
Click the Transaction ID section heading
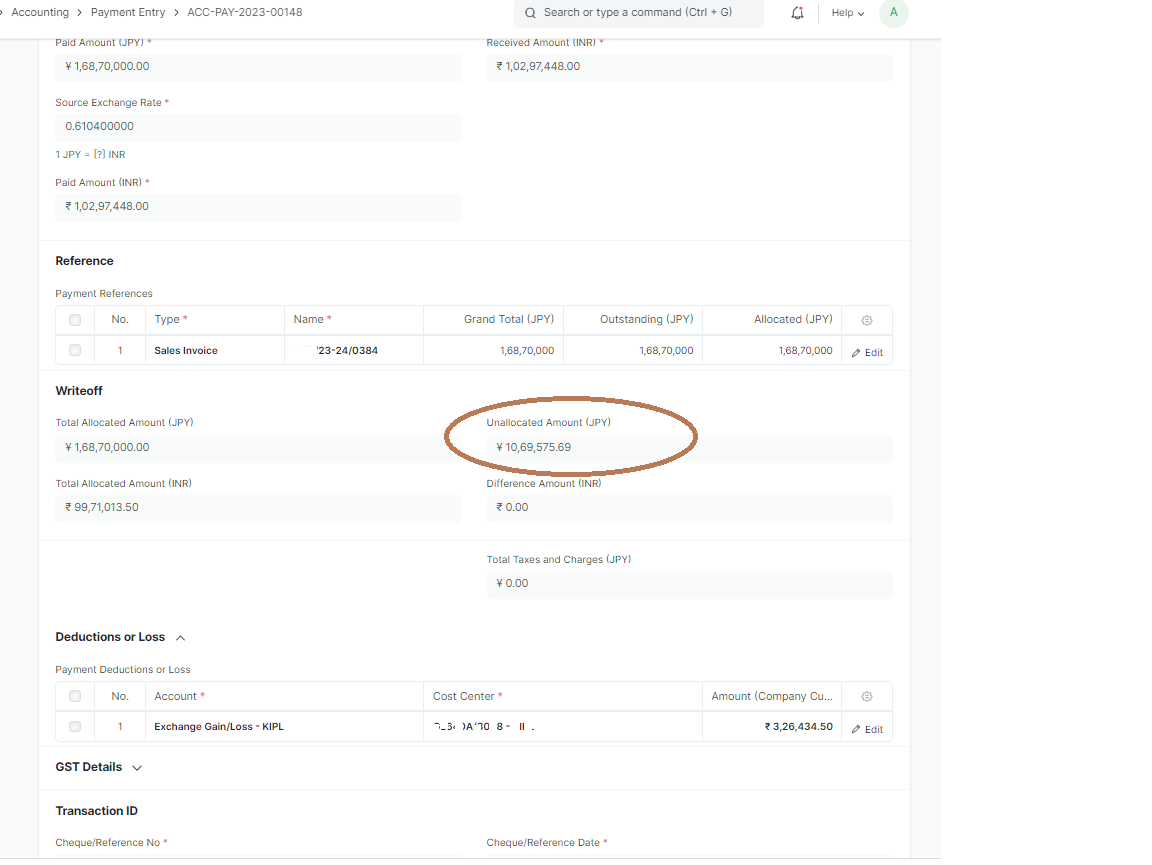tap(96, 811)
